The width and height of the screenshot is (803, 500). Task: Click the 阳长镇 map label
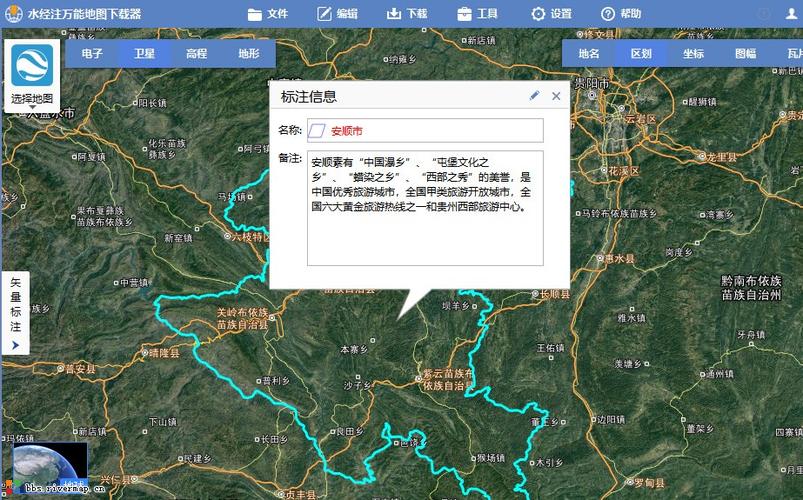152,103
